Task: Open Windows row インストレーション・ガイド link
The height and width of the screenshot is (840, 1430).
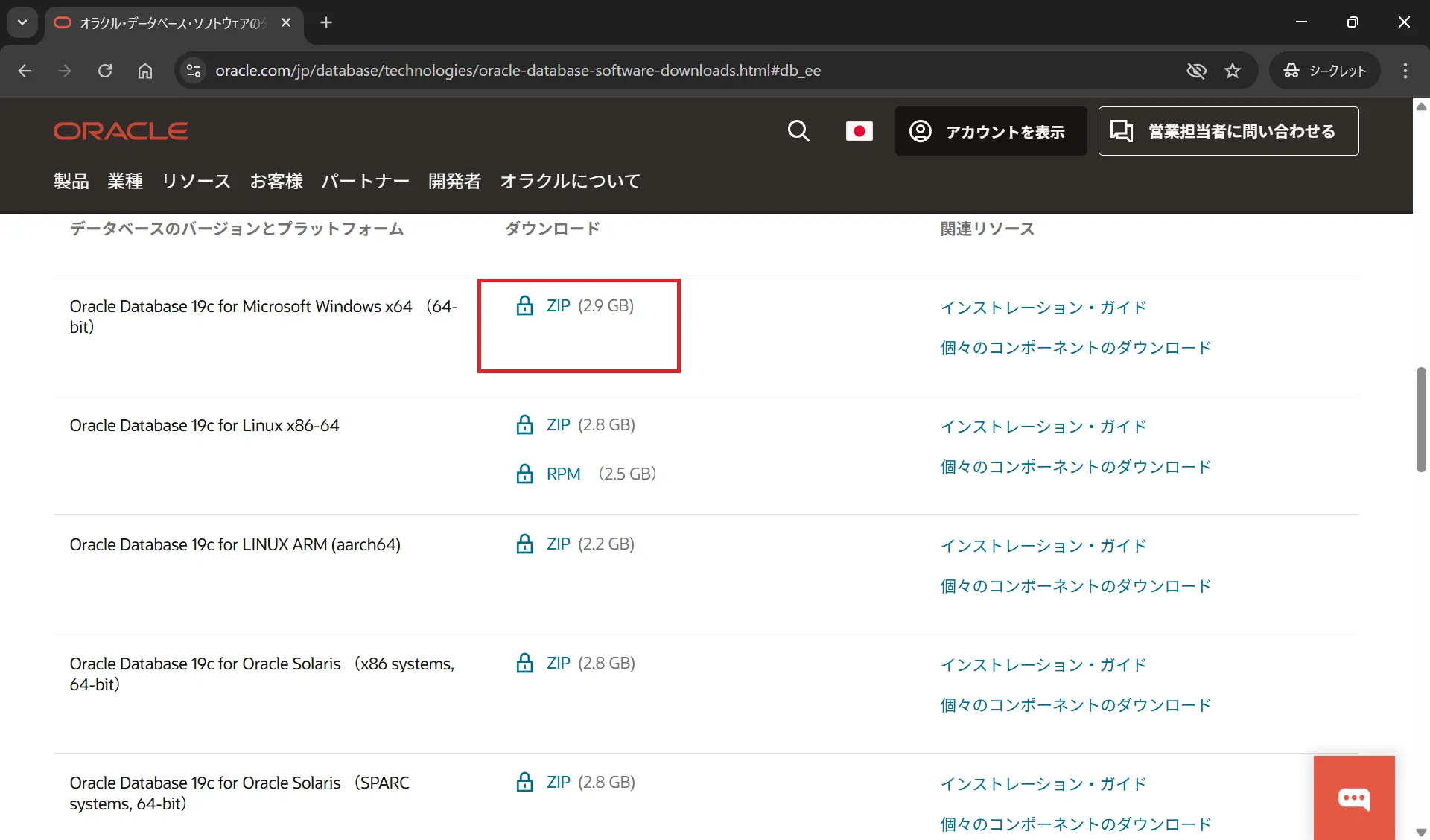Action: [x=1043, y=308]
